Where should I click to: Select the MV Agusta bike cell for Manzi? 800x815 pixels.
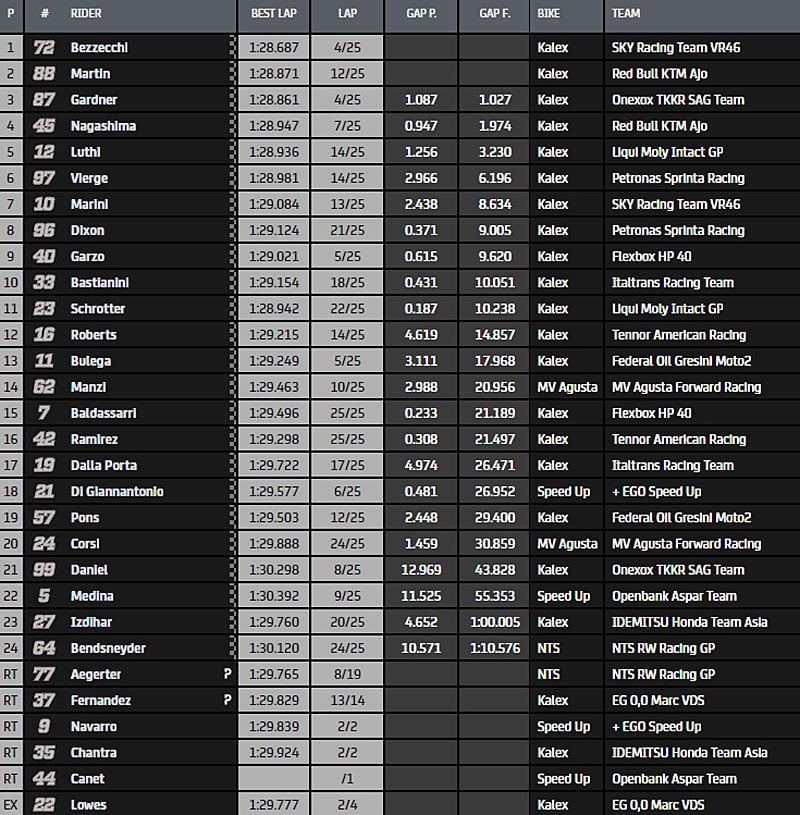click(x=567, y=387)
